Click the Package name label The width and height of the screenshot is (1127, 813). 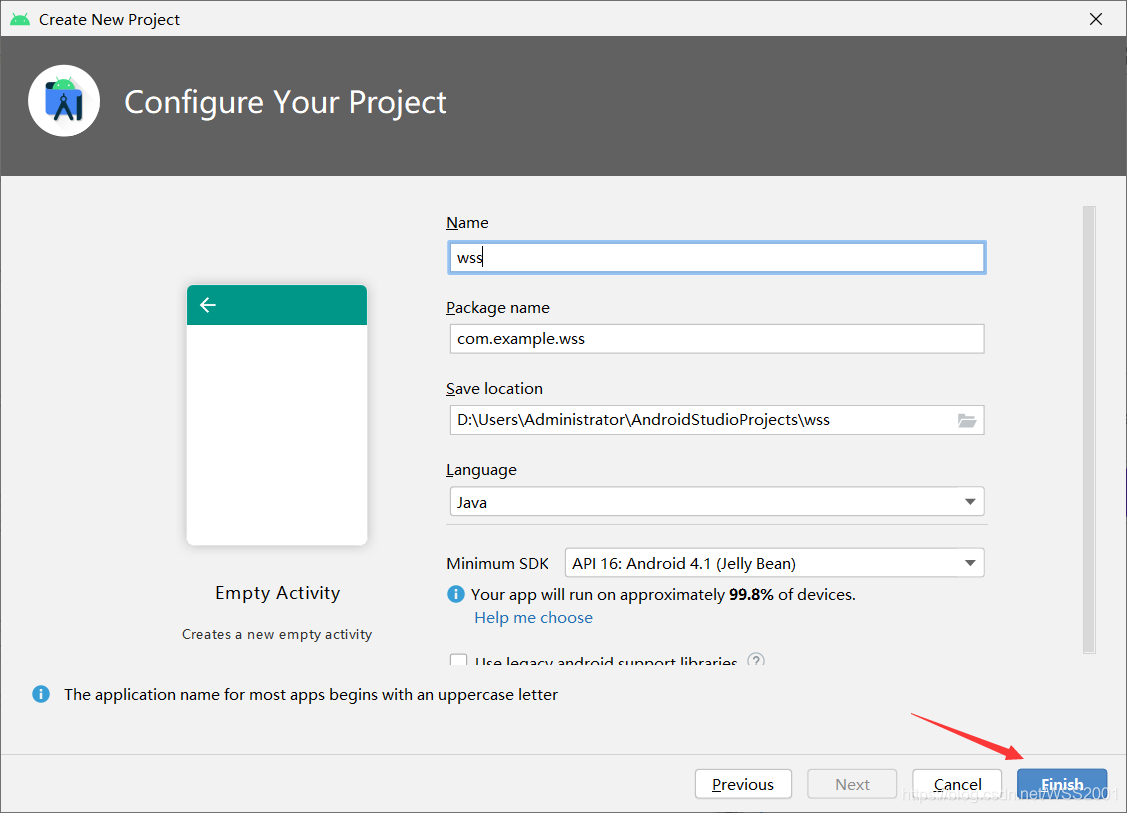pyautogui.click(x=497, y=308)
